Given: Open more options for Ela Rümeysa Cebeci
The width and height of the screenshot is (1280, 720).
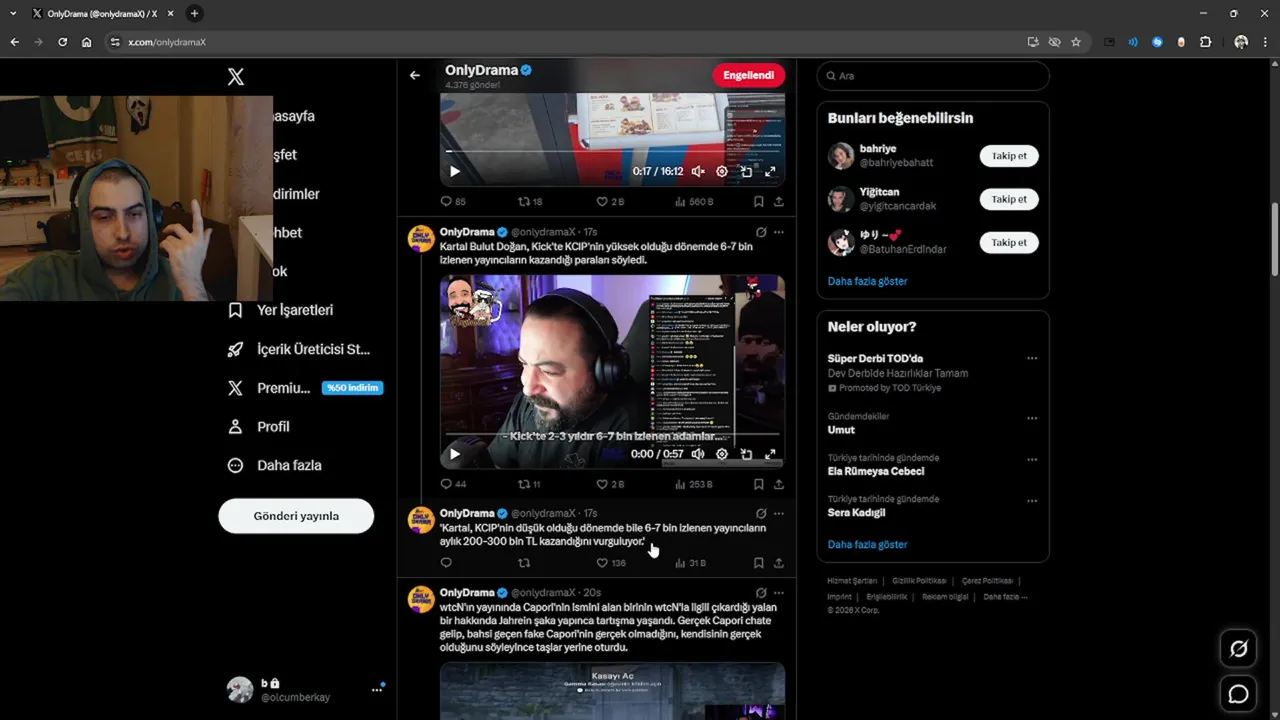Looking at the screenshot, I should coord(1032,460).
